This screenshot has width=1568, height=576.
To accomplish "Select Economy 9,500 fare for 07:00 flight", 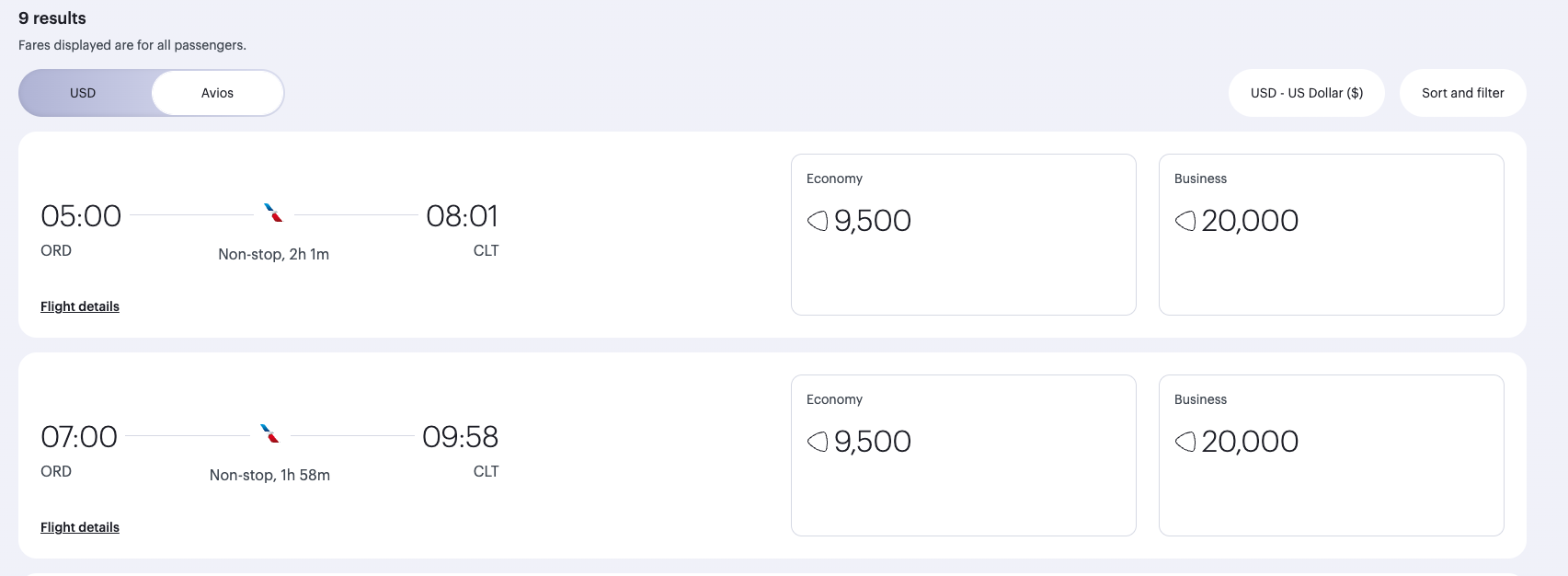I will coord(963,455).
